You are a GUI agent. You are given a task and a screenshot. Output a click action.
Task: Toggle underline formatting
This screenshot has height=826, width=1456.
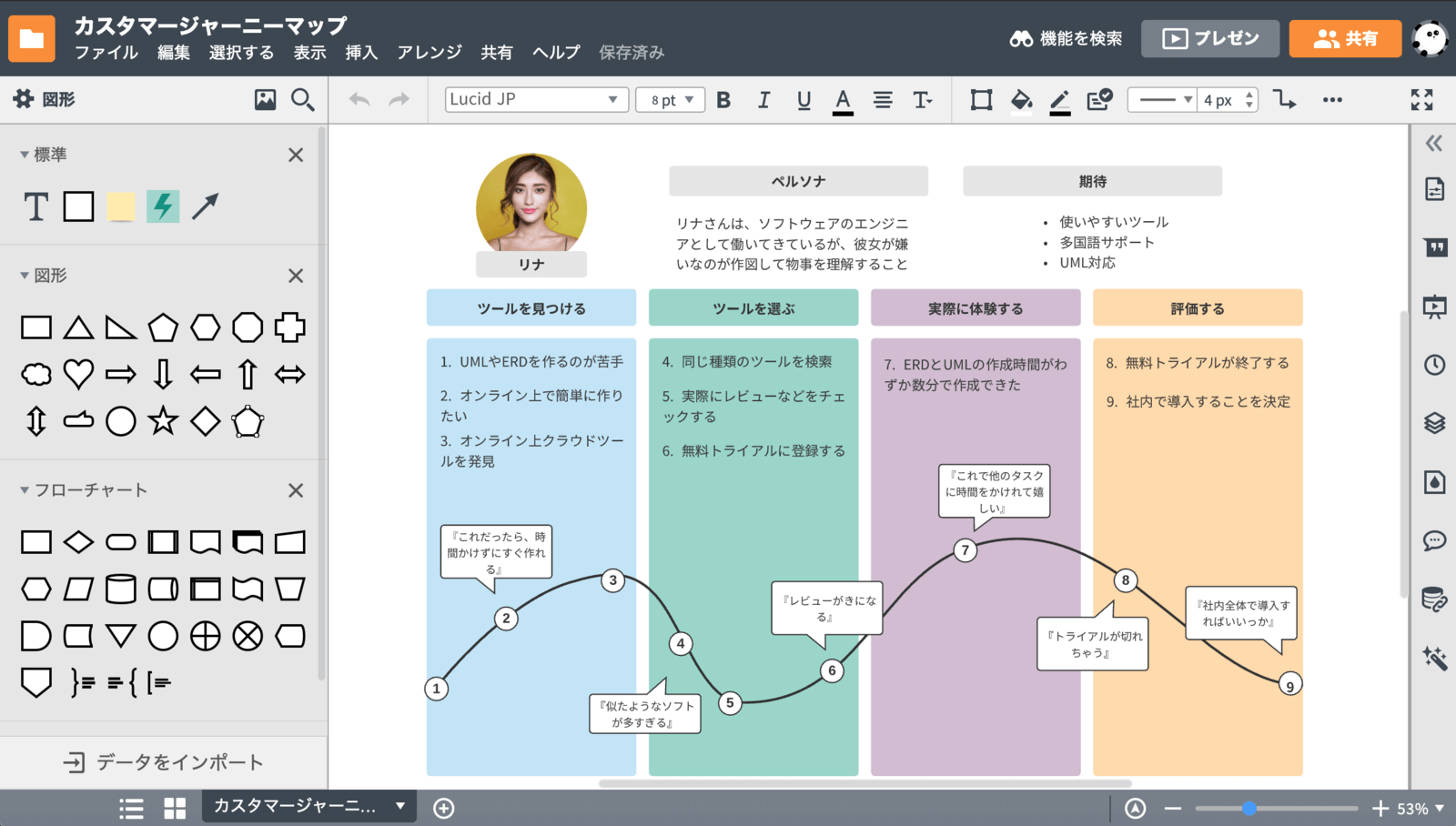(804, 100)
